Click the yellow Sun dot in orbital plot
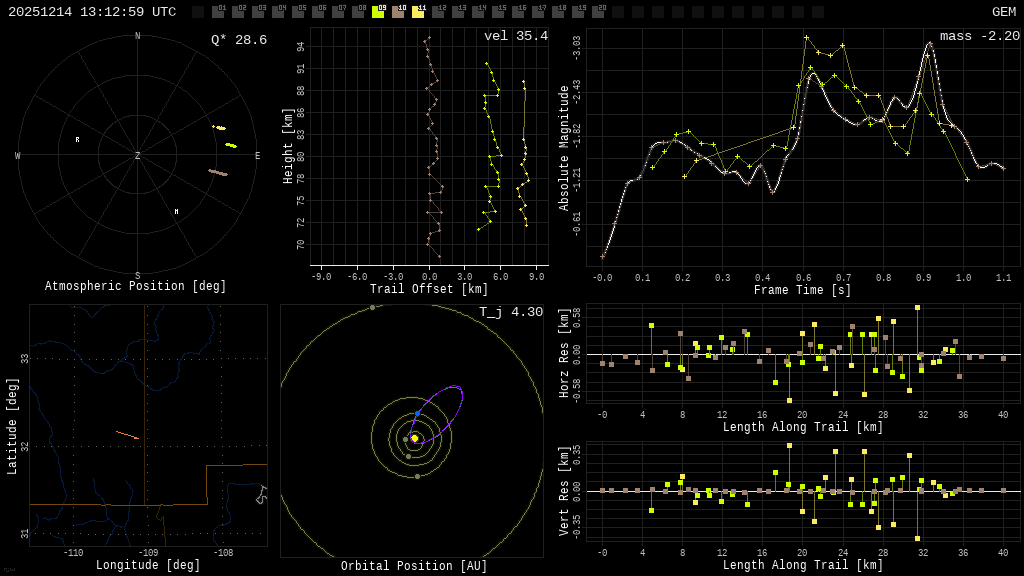Screen dimensions: 1024x576 (x=414, y=438)
